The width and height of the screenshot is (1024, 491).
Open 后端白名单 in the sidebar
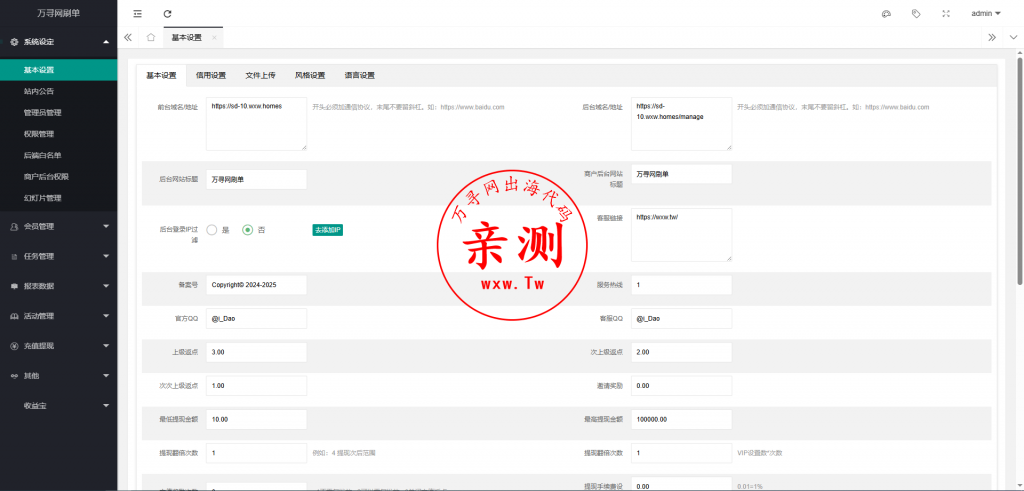click(x=59, y=155)
